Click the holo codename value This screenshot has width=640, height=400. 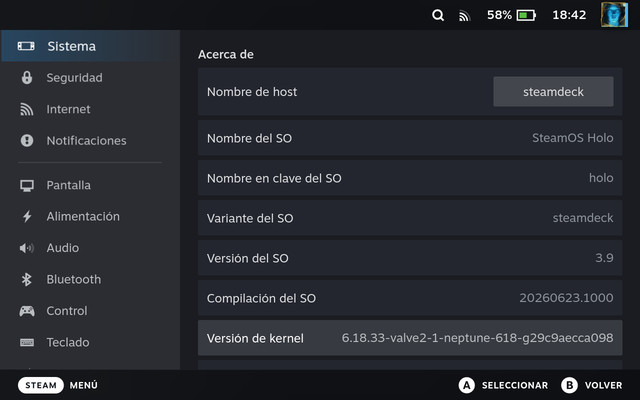click(x=601, y=178)
